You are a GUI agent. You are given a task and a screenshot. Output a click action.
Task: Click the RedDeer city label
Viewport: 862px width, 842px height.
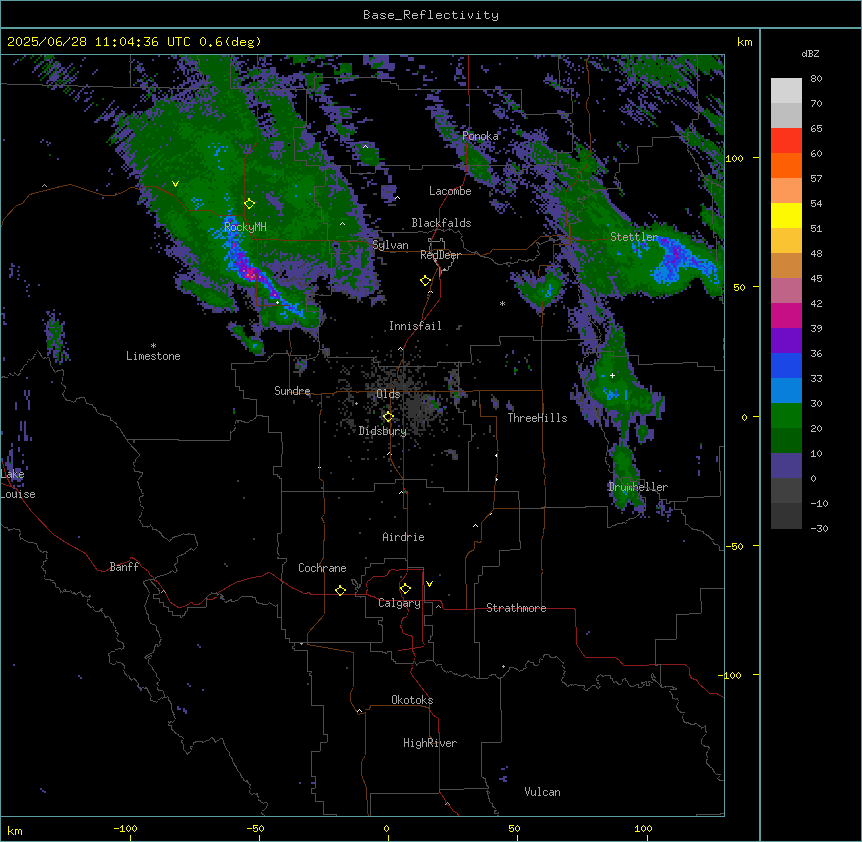[x=440, y=255]
